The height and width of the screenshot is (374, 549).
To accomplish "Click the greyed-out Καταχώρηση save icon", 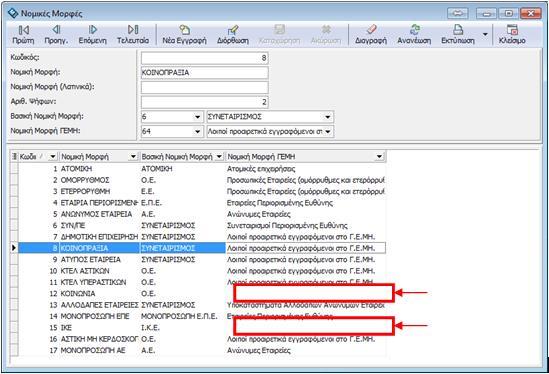I will click(x=279, y=35).
